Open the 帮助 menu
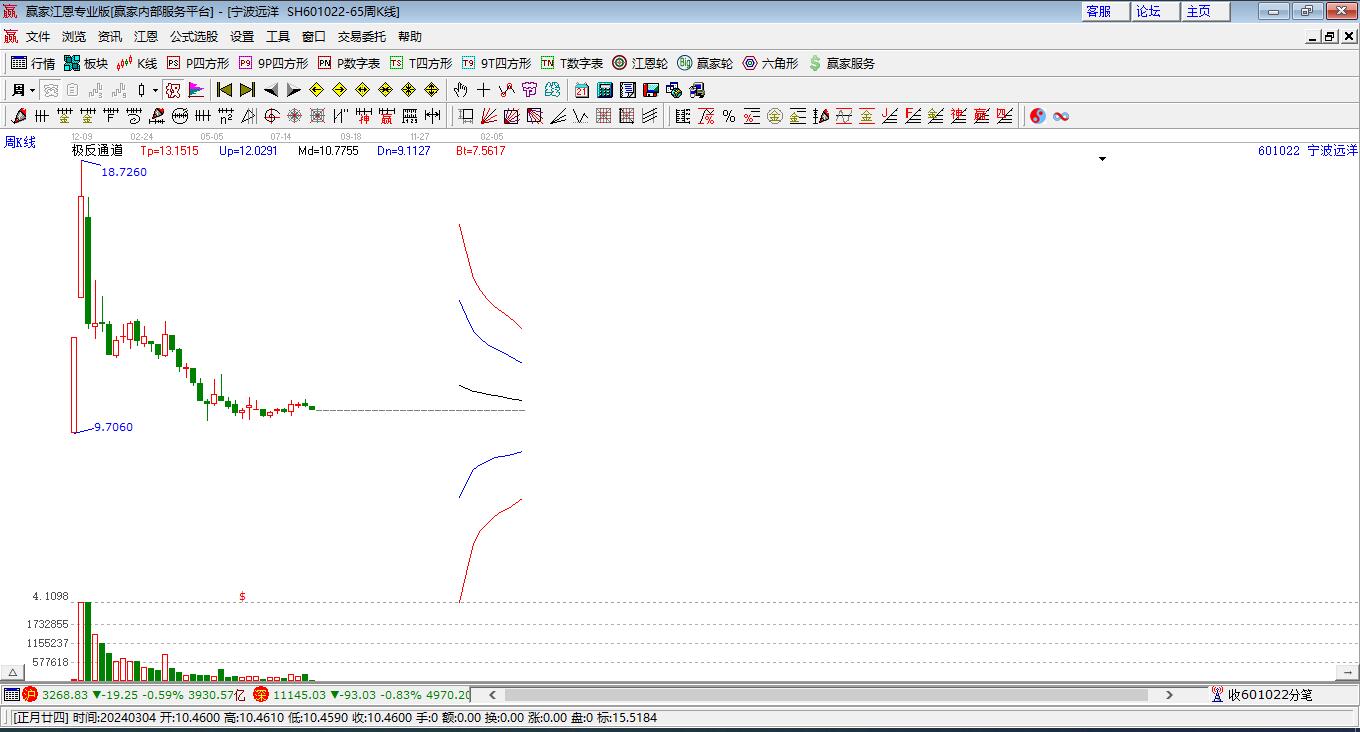The width and height of the screenshot is (1360, 732). pos(410,36)
